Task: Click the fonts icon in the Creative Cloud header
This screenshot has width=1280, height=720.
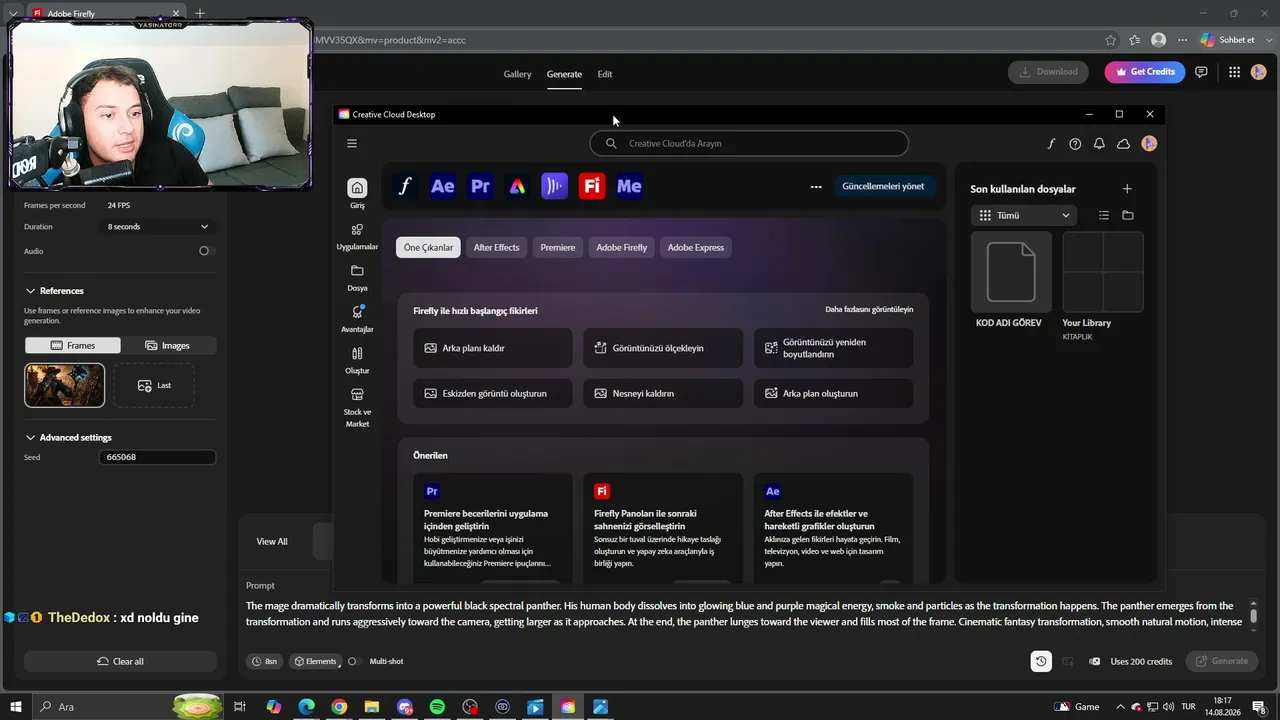Action: [x=1051, y=144]
